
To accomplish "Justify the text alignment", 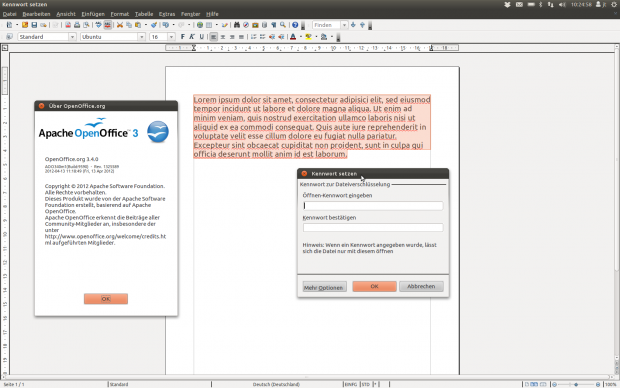I will 241,37.
